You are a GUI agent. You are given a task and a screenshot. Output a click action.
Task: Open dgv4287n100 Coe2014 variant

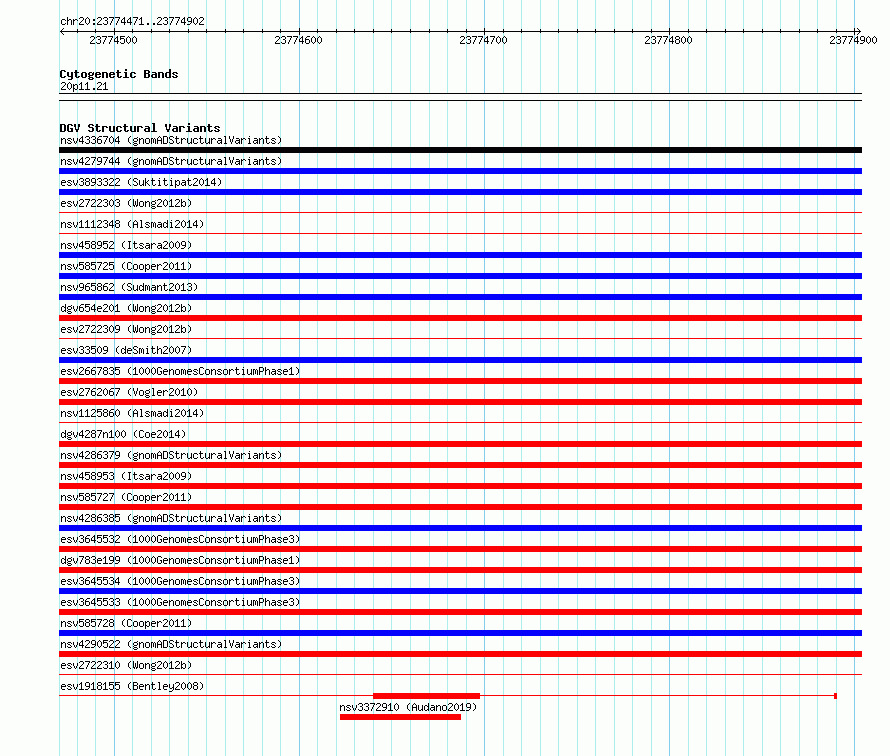pos(123,434)
